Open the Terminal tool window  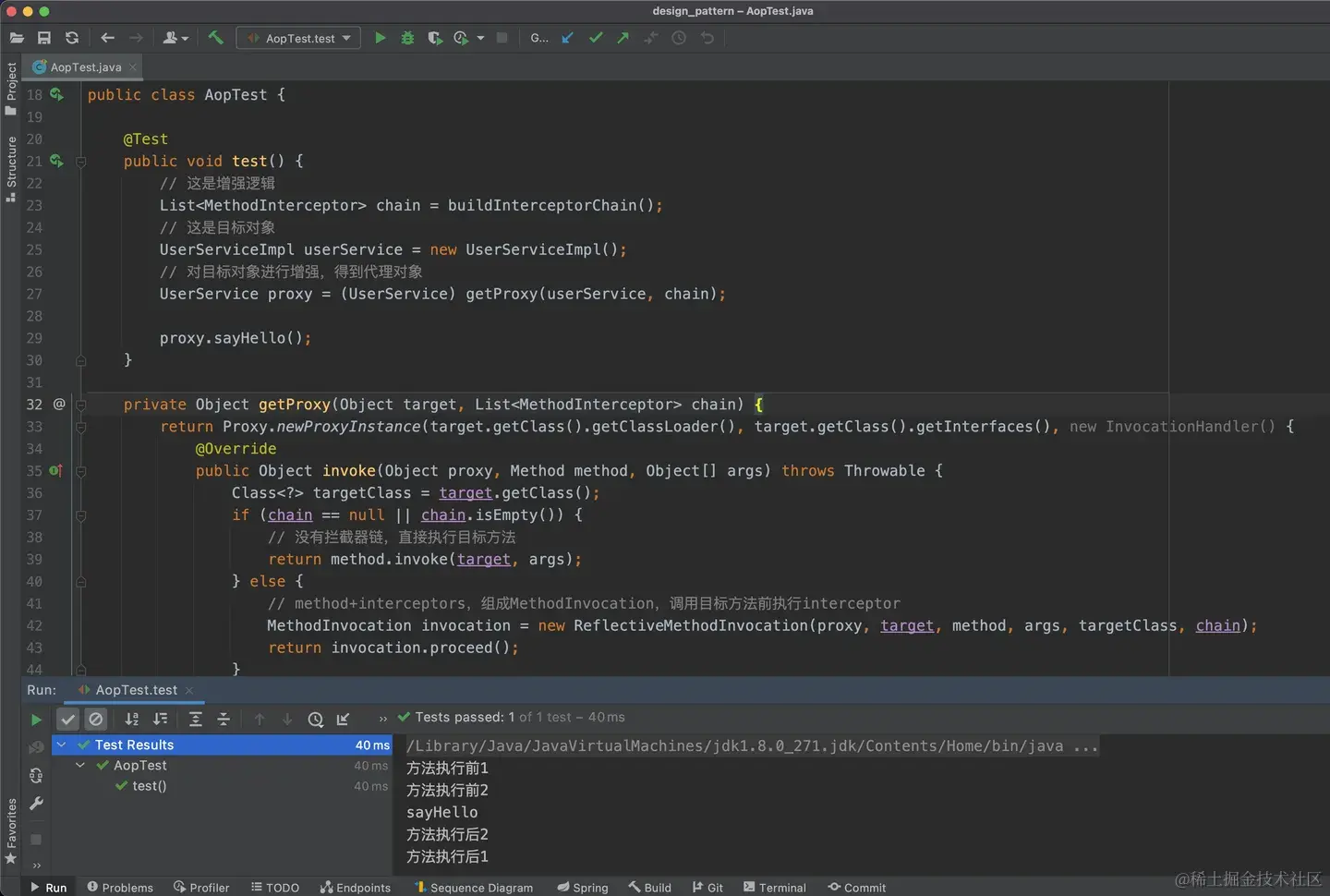(x=775, y=888)
